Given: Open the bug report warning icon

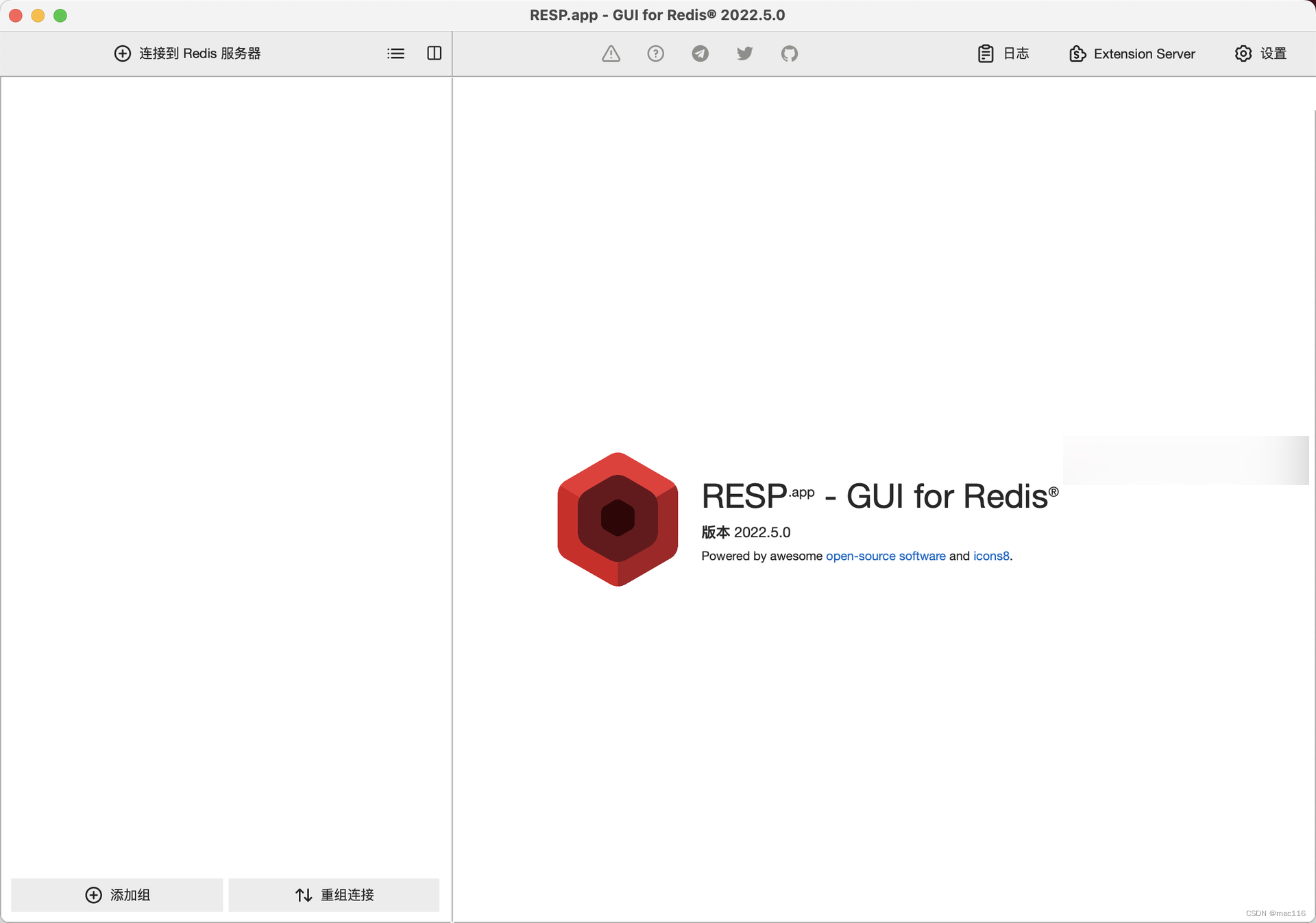Looking at the screenshot, I should click(611, 53).
